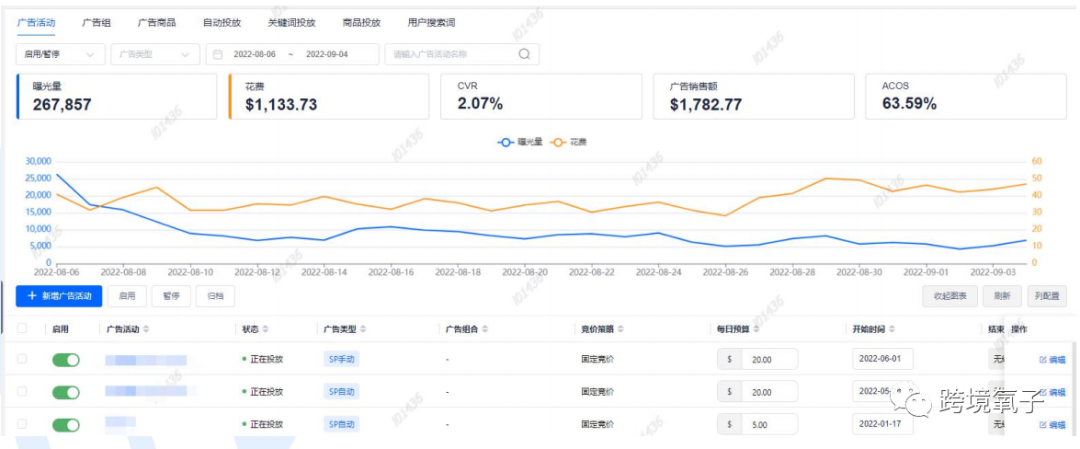1080x449 pixels.
Task: Switch to the 广告活动 tab
Action: [x=36, y=23]
